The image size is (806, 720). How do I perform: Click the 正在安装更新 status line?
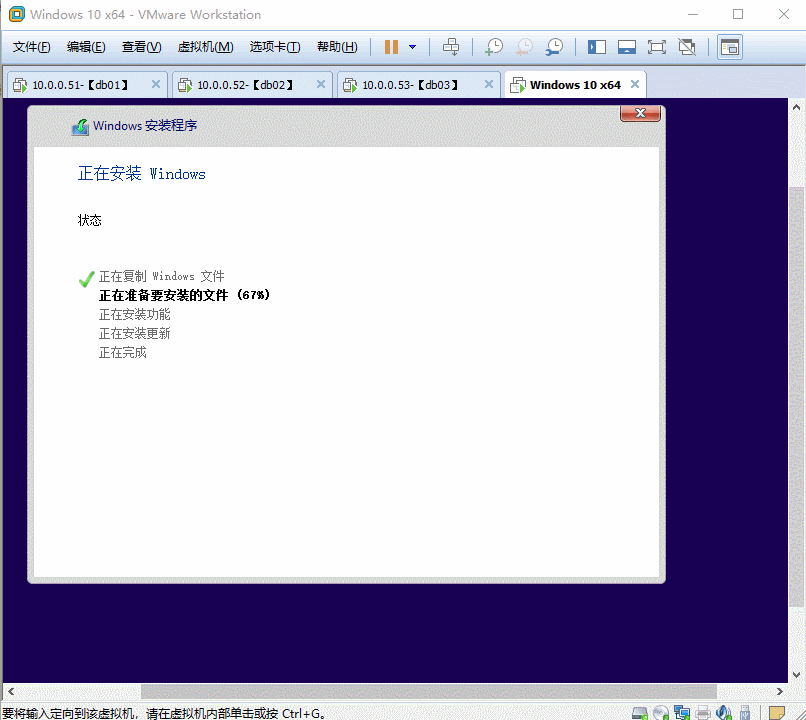point(135,334)
